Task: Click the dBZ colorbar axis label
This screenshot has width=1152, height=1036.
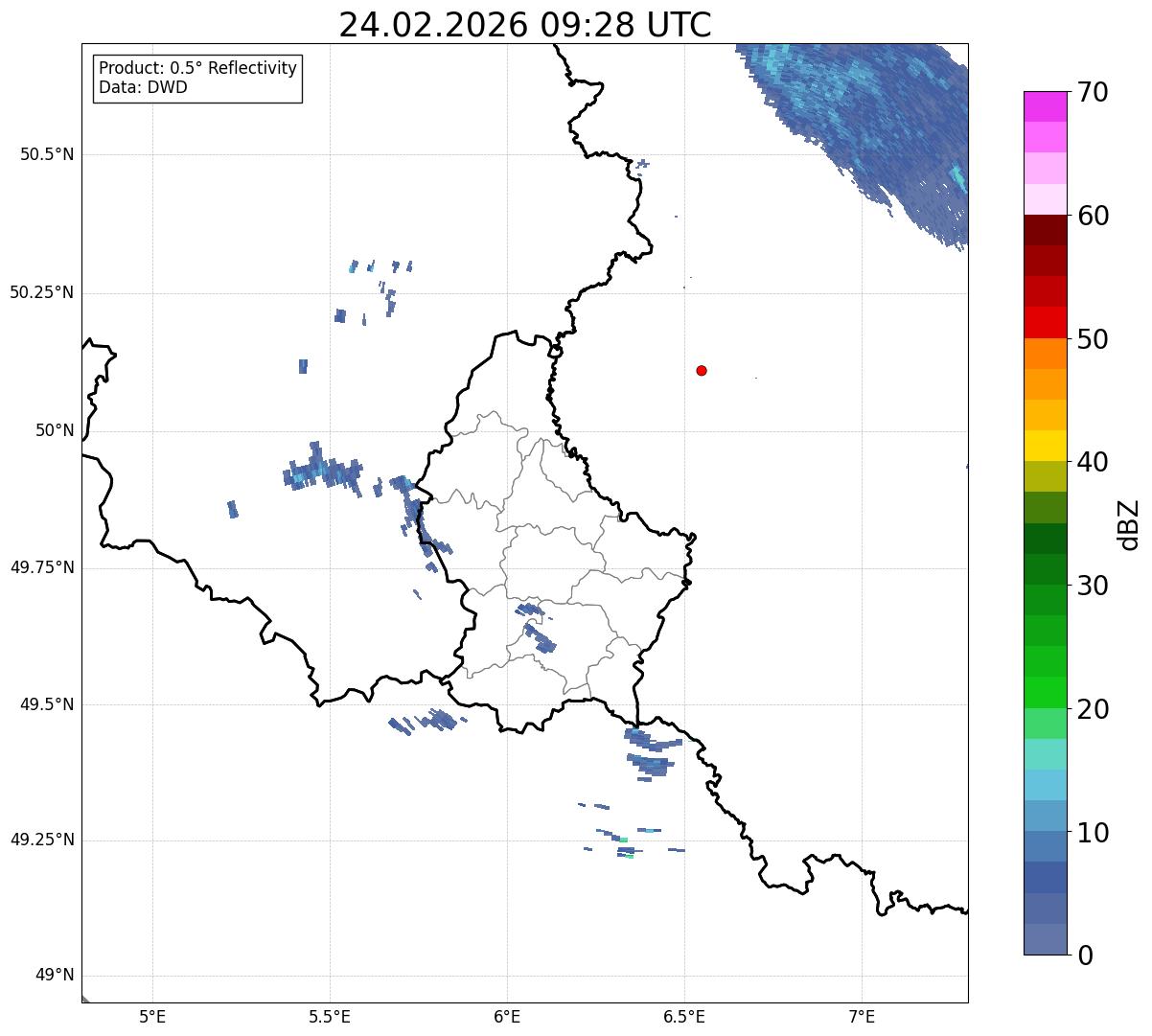Action: coord(1129,524)
